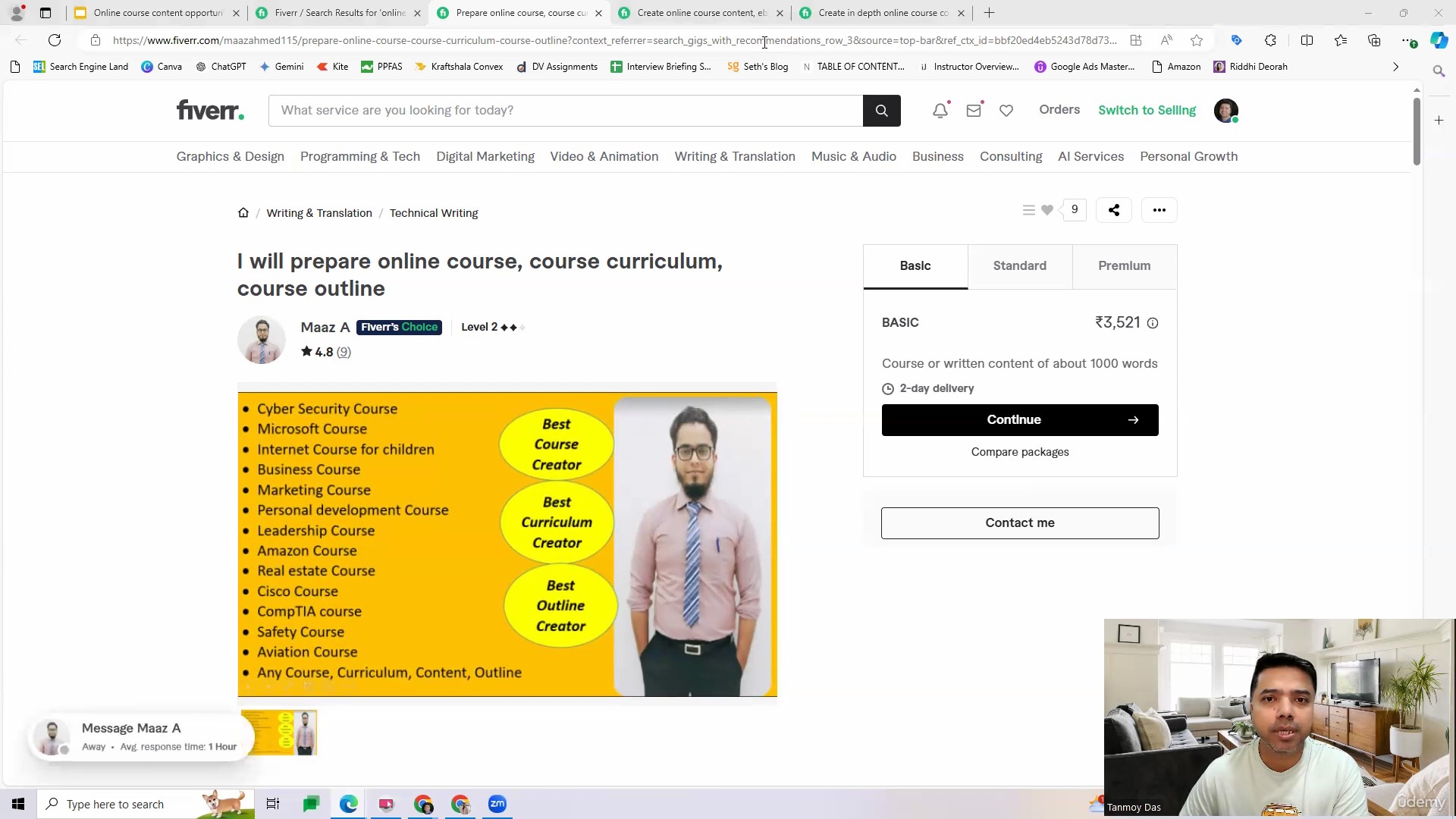Open Digital Marketing category
This screenshot has width=1456, height=819.
485,157
